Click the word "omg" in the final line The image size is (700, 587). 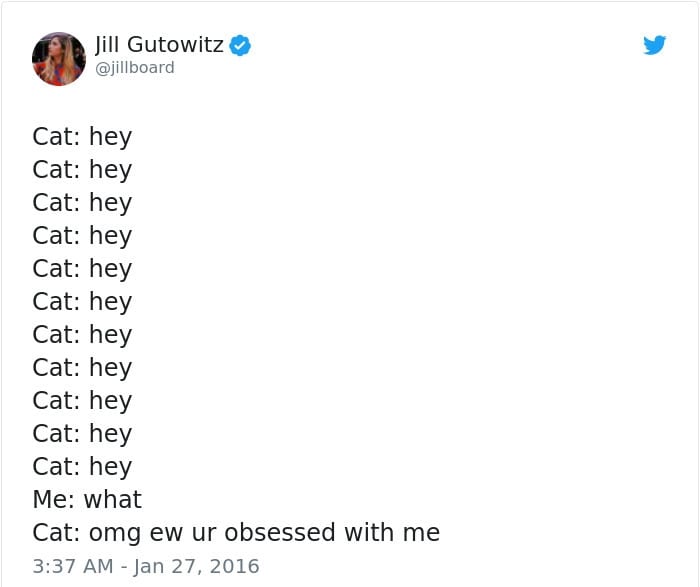coord(115,533)
